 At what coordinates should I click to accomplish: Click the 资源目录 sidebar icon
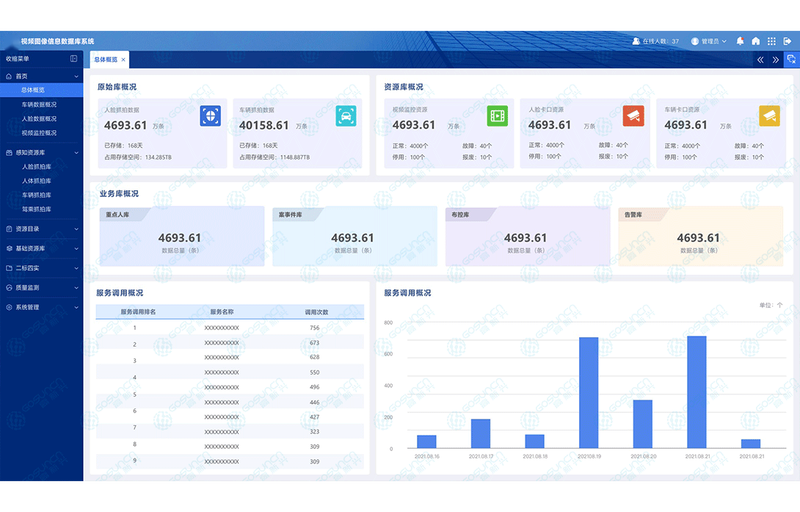point(9,229)
